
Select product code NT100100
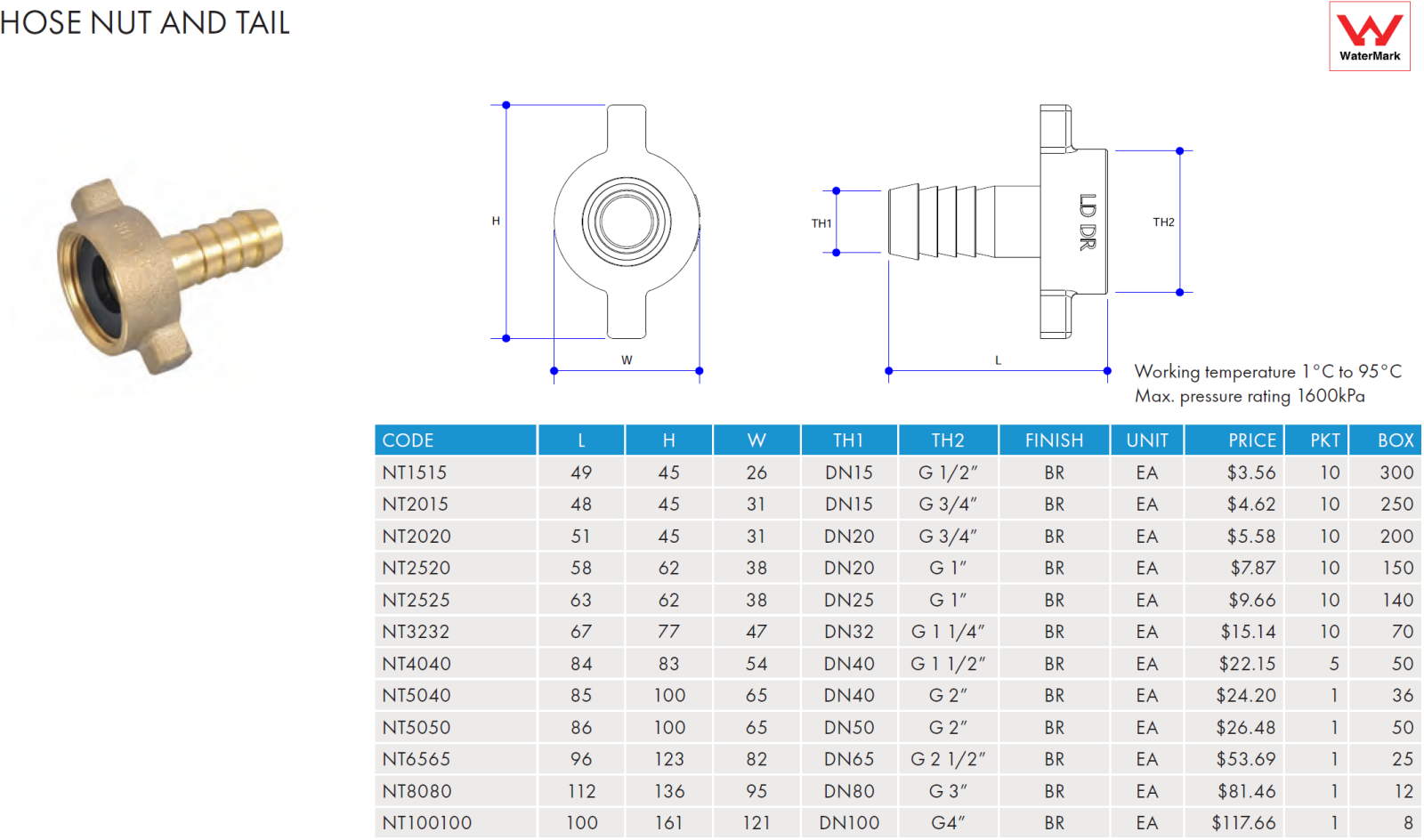click(x=427, y=823)
